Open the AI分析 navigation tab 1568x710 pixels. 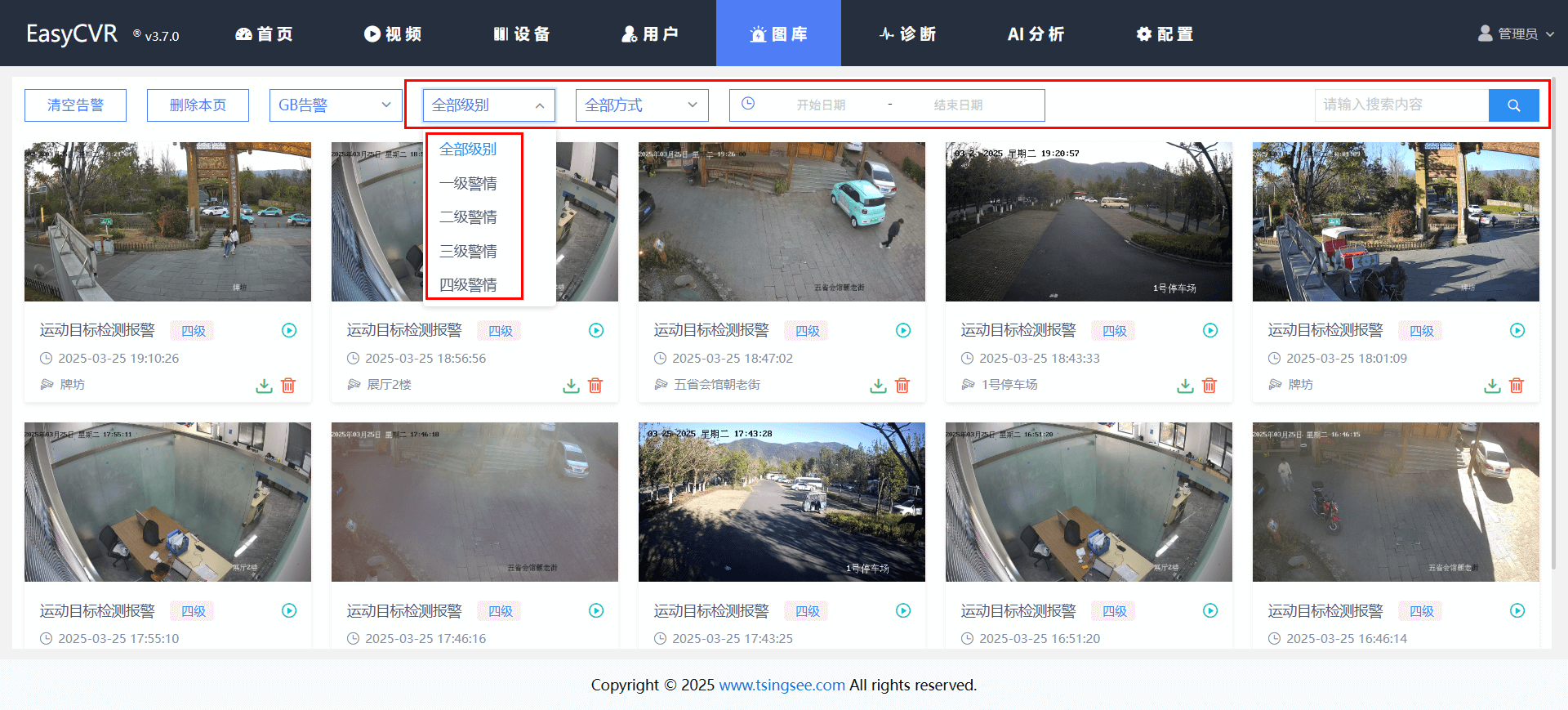pyautogui.click(x=1036, y=33)
